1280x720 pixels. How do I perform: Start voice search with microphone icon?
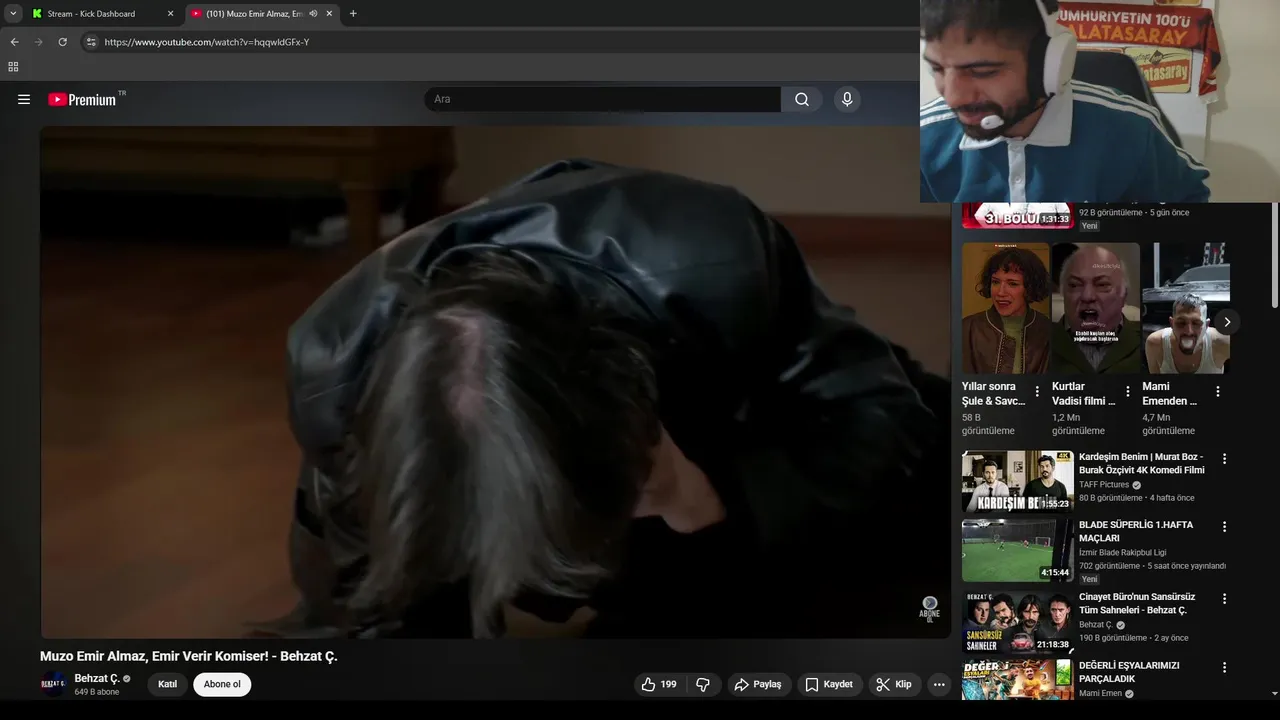click(x=847, y=99)
